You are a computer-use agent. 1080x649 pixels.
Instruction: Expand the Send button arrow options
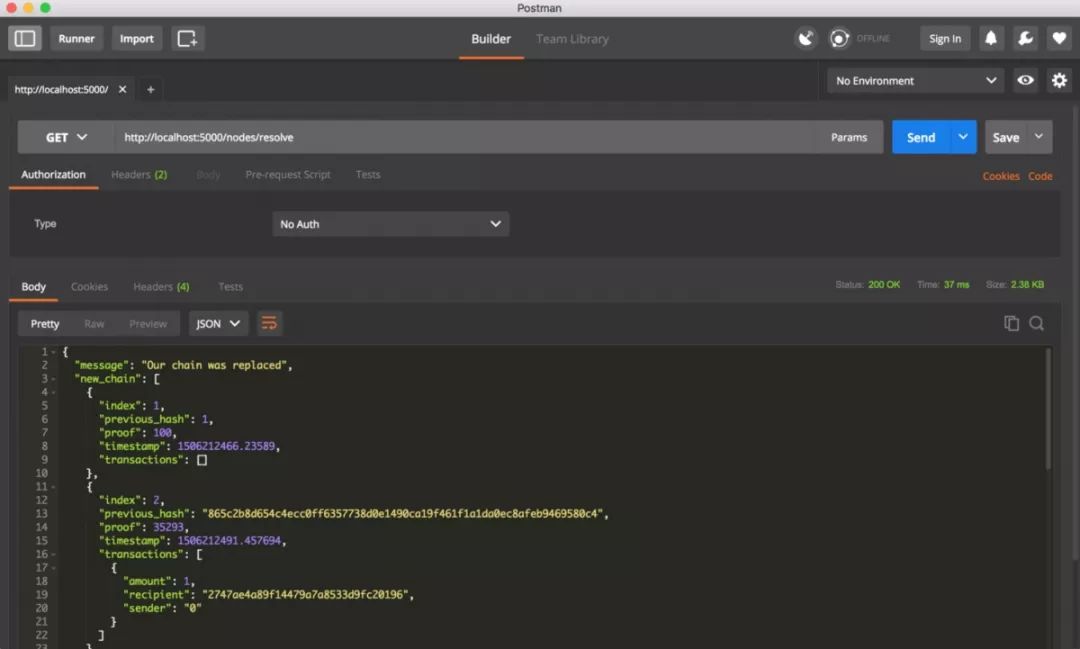point(963,137)
